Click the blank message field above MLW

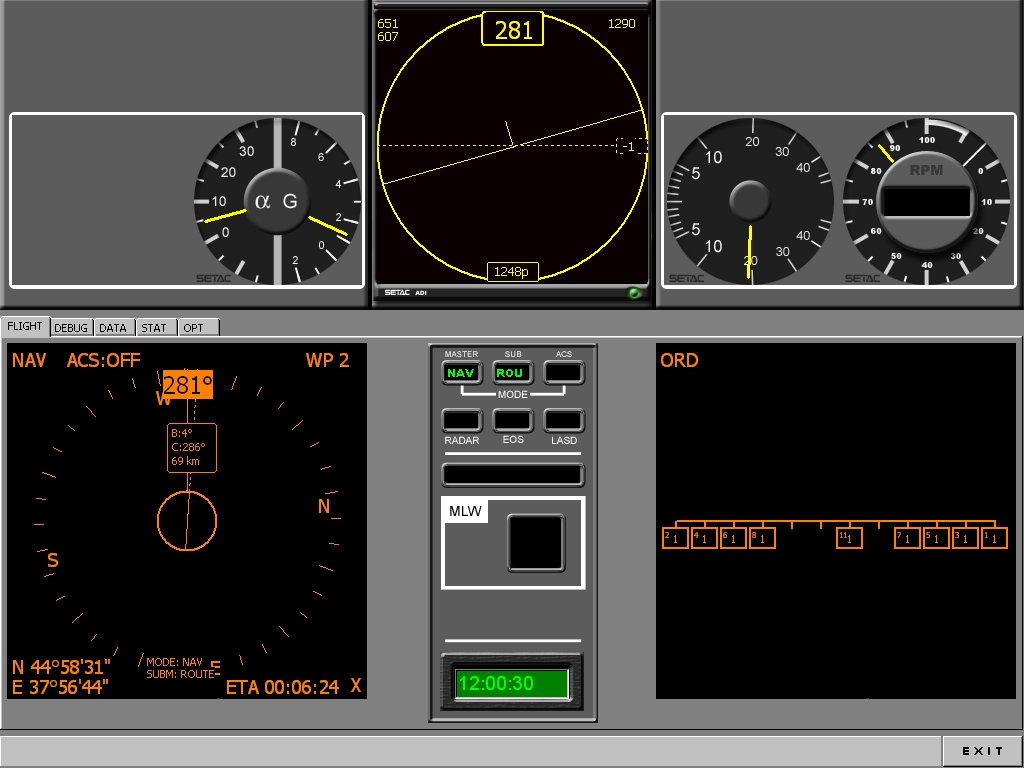tap(513, 475)
